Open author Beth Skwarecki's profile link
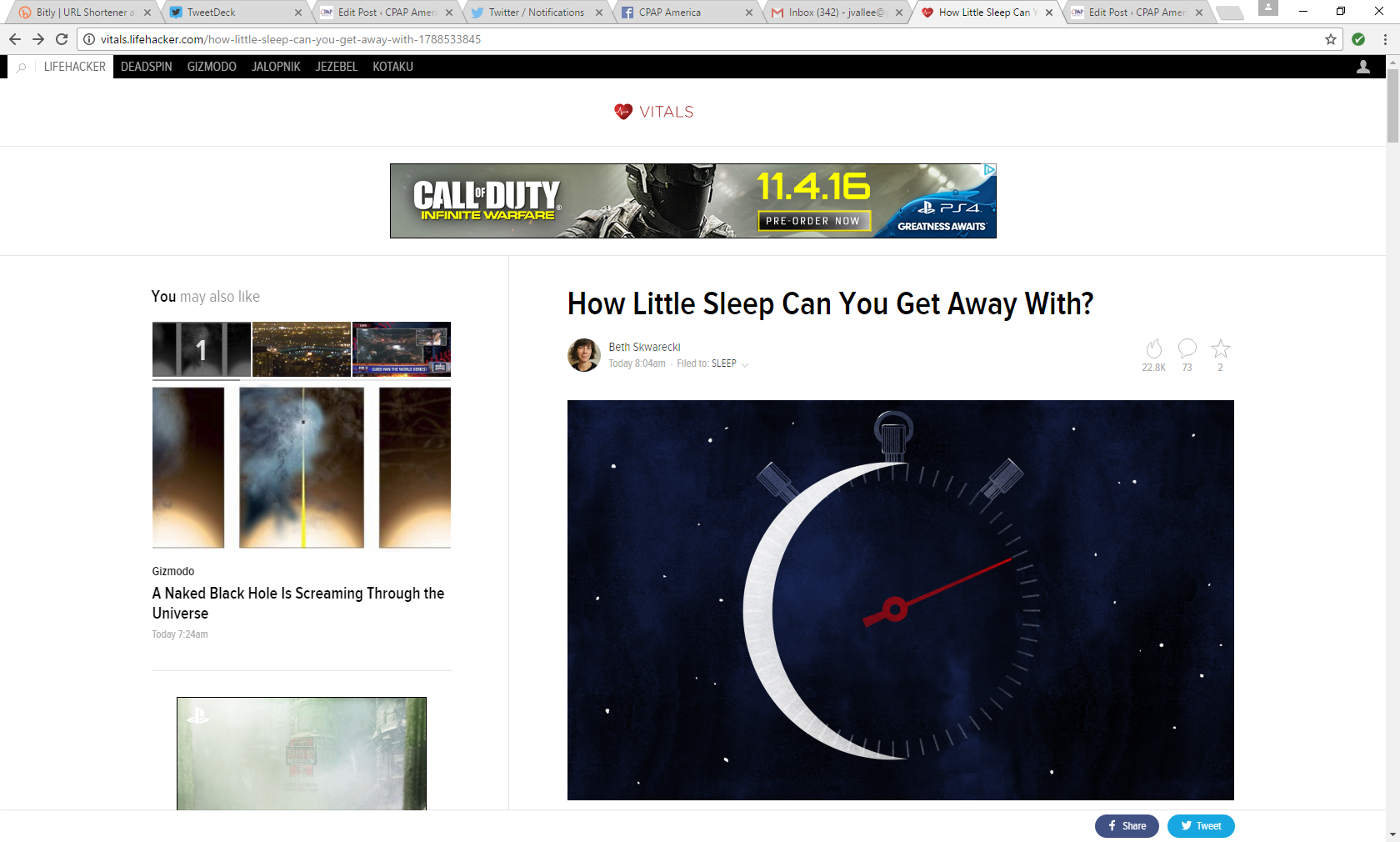The width and height of the screenshot is (1400, 842). click(644, 347)
